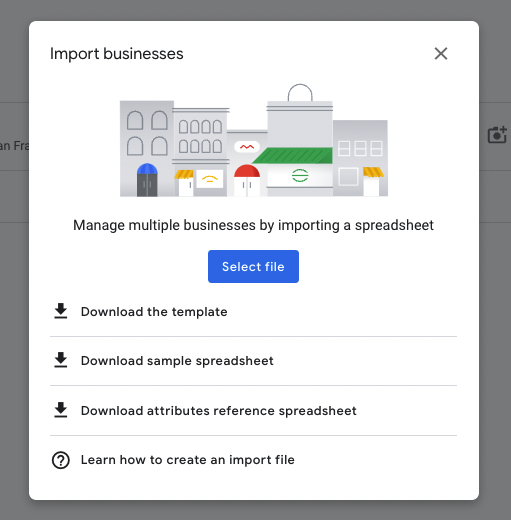
Task: Click the question mark help icon
Action: (61, 460)
